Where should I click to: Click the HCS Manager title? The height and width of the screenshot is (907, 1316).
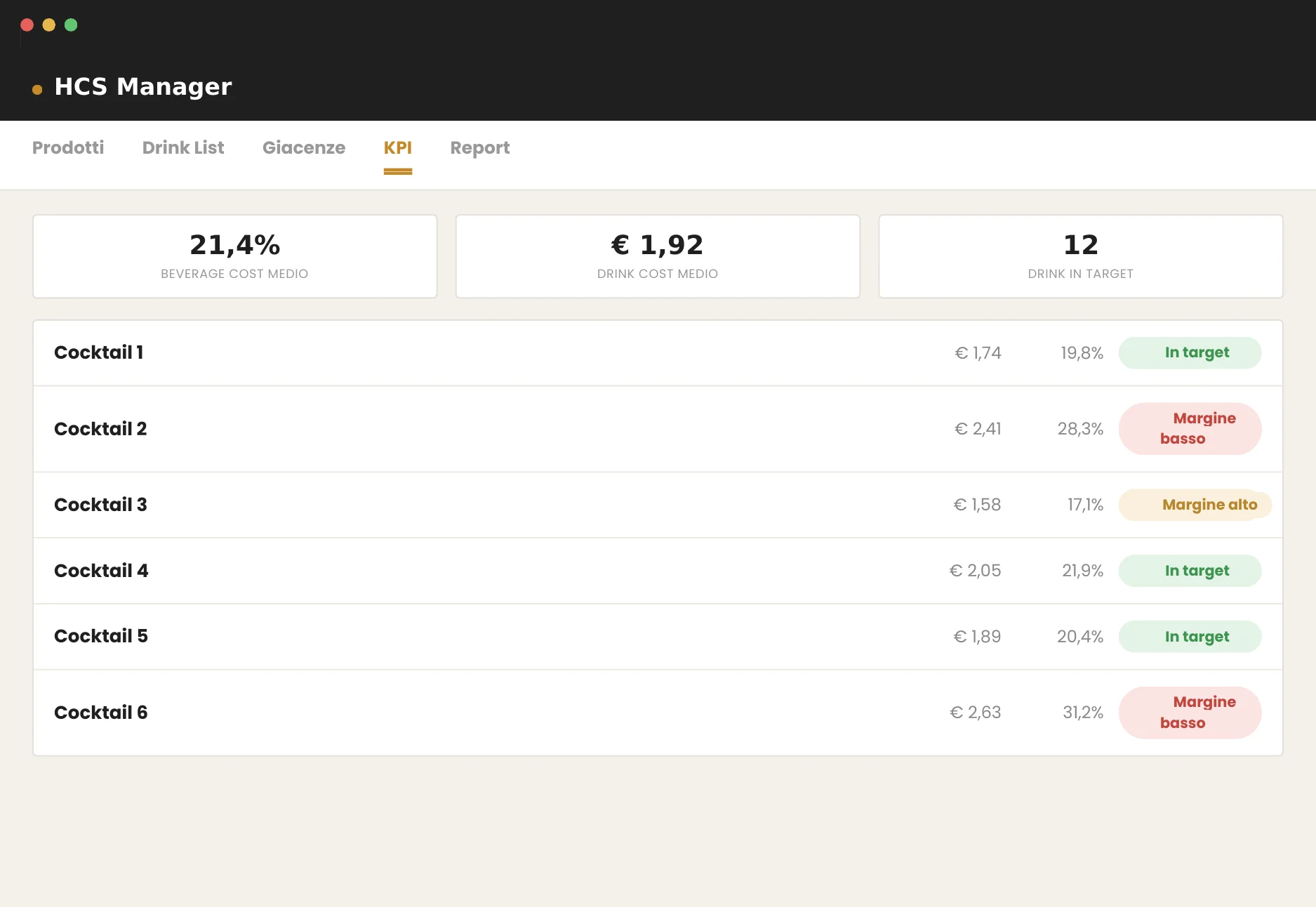(143, 86)
